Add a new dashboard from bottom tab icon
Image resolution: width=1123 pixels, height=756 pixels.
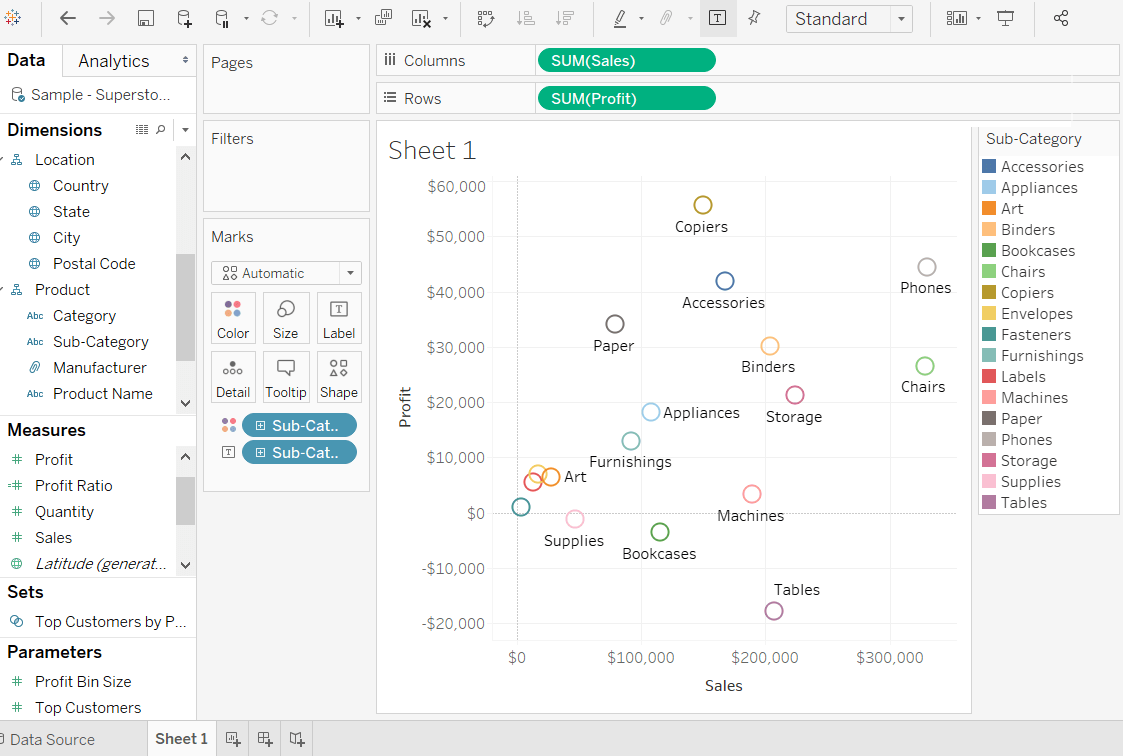pos(265,739)
